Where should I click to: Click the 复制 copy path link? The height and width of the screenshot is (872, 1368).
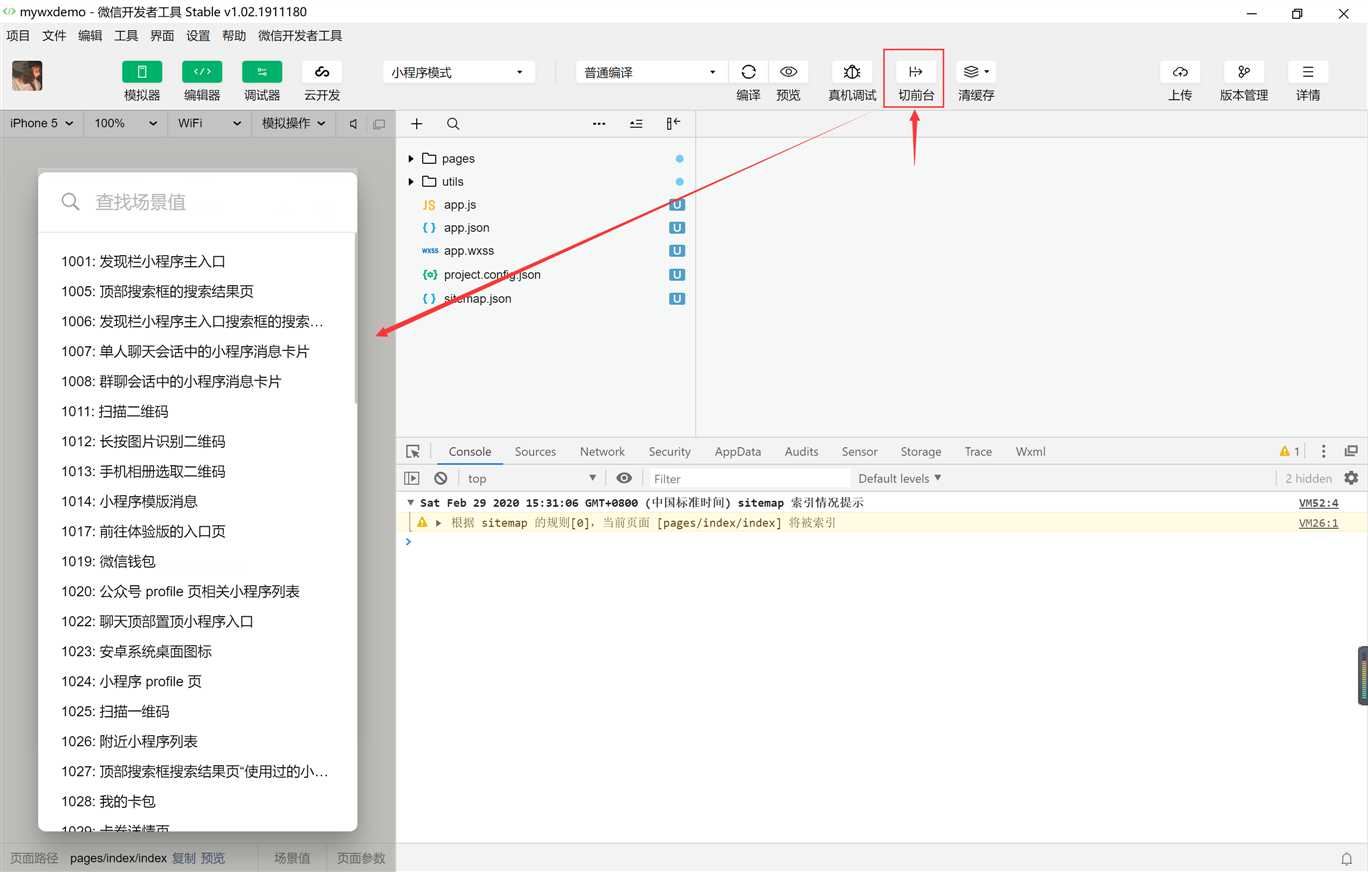click(184, 859)
